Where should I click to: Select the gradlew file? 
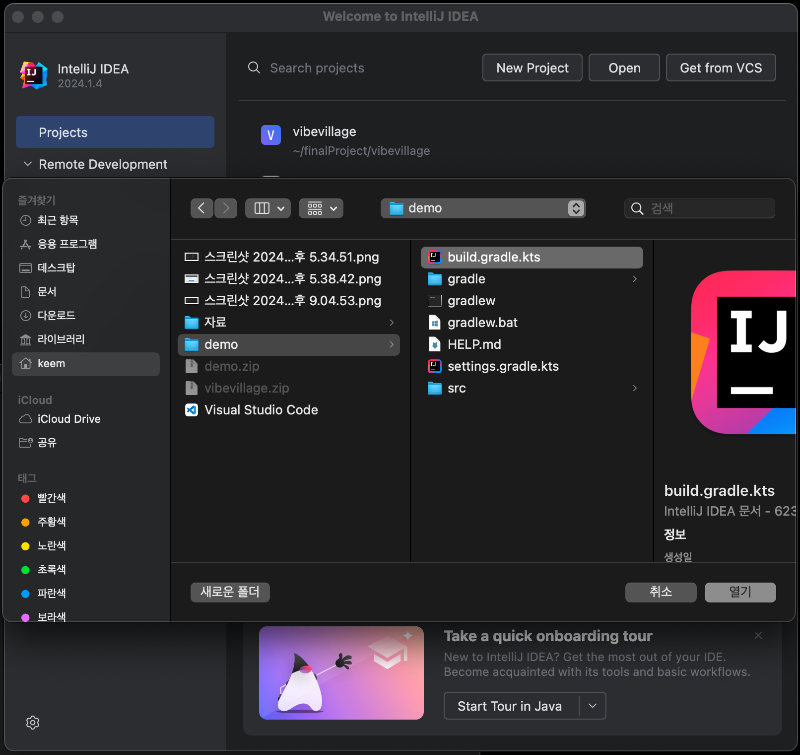coord(532,301)
